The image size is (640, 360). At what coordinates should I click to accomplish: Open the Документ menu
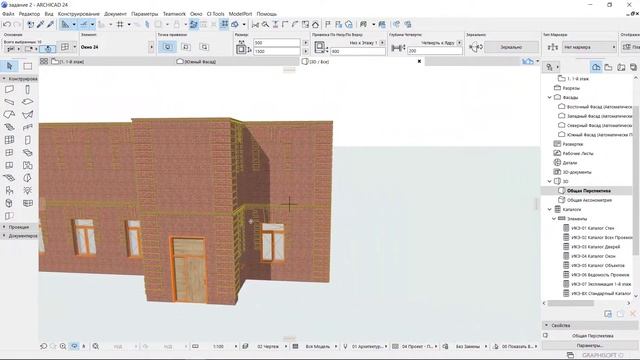116,14
